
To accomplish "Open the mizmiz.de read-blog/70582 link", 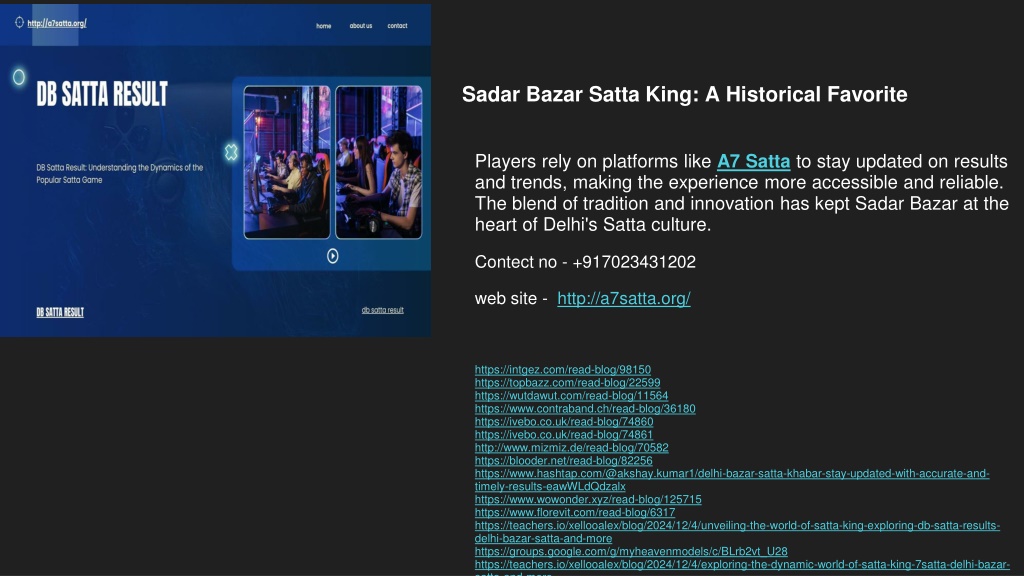I will coord(571,448).
